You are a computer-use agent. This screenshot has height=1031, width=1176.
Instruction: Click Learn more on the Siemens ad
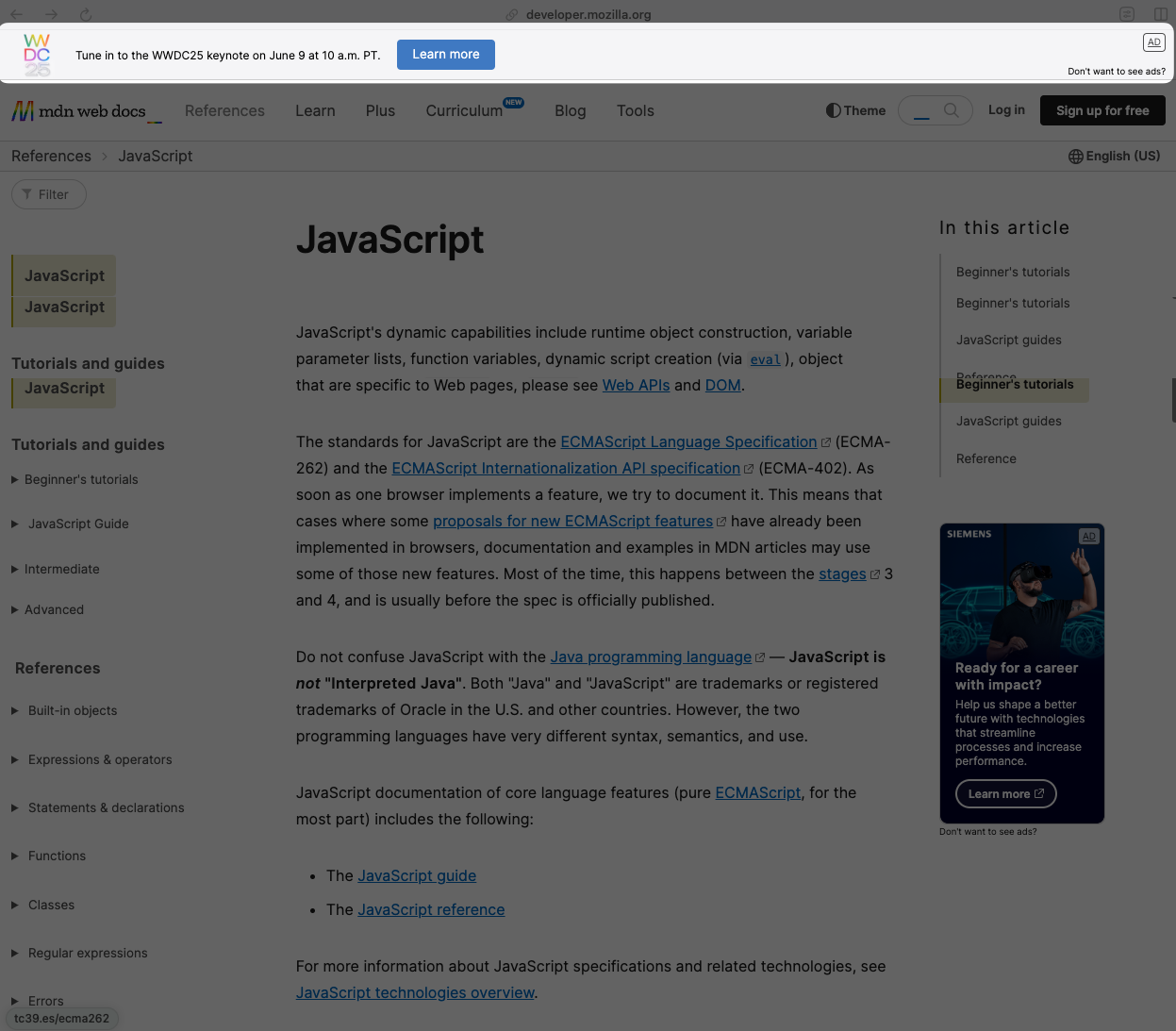point(1006,793)
